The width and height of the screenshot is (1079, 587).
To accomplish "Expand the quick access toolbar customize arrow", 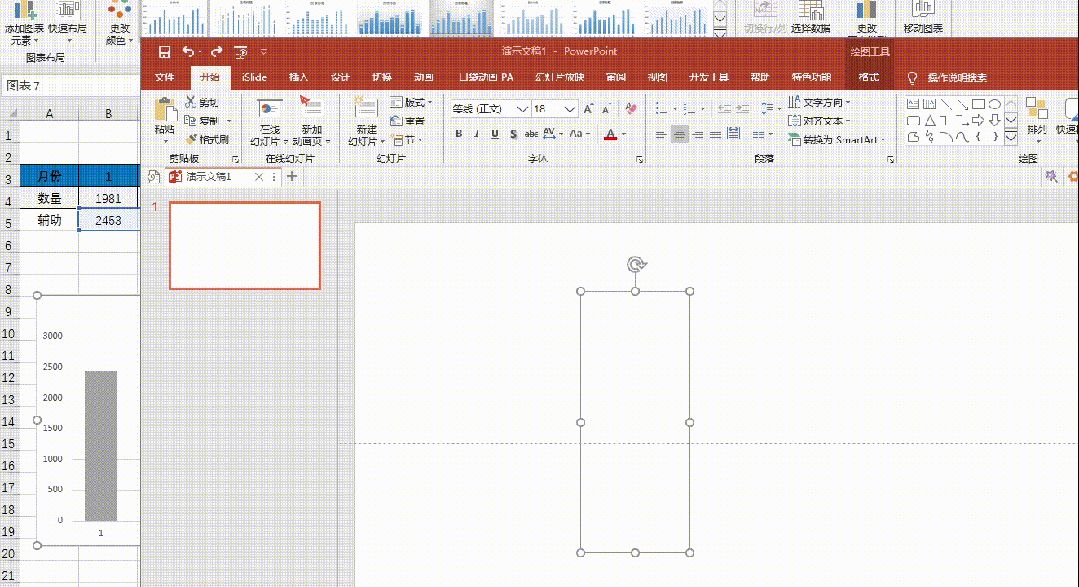I will pyautogui.click(x=264, y=52).
